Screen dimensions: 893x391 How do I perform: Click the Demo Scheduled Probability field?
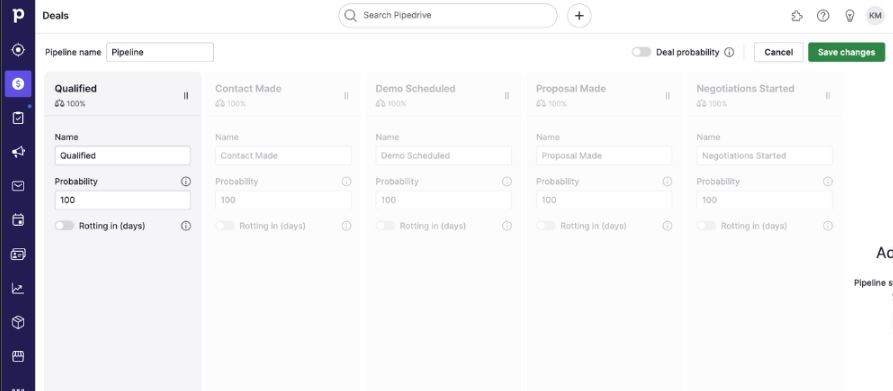[x=444, y=200]
